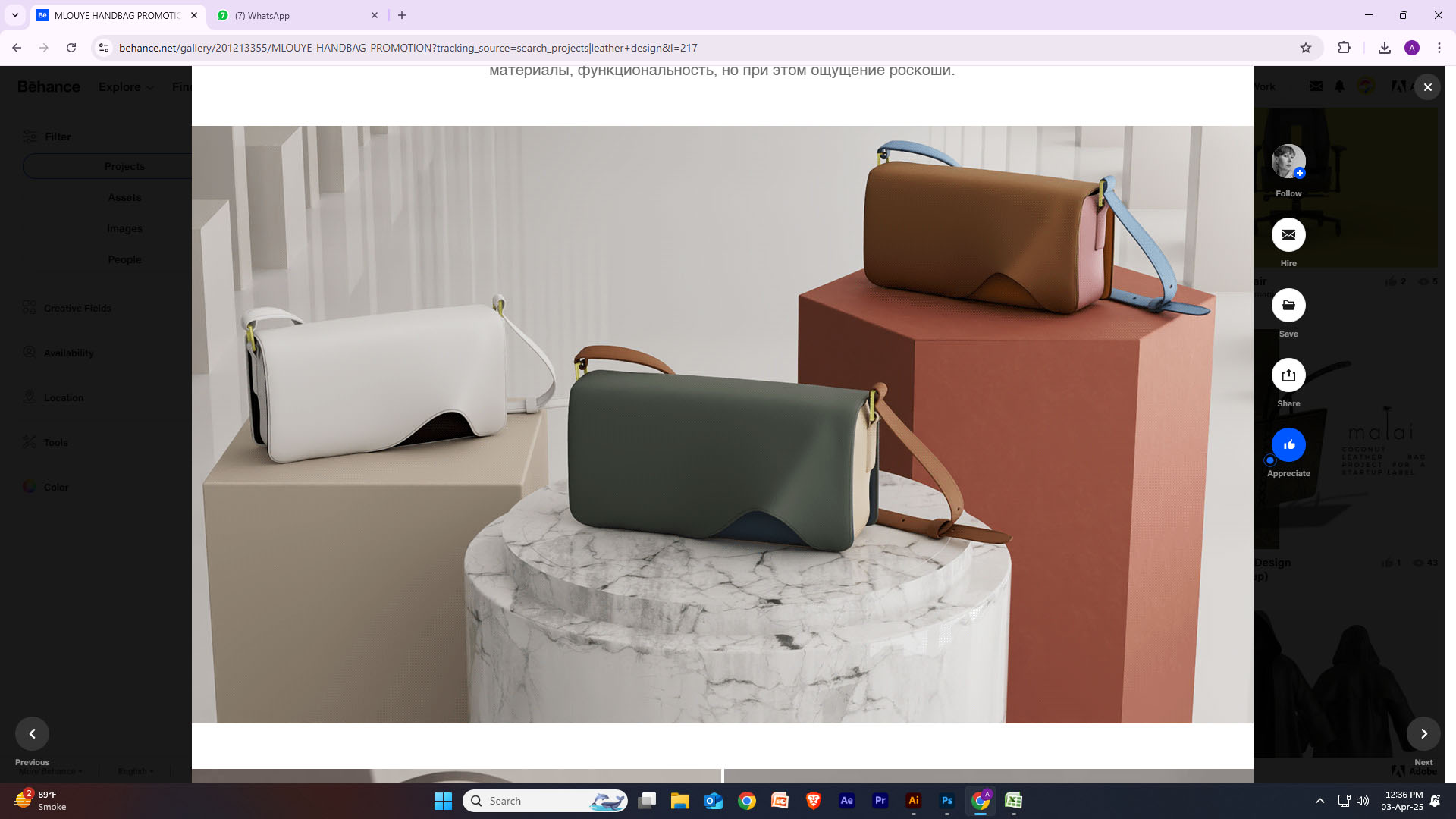Go to Next project arrow
The image size is (1456, 819).
point(1423,733)
